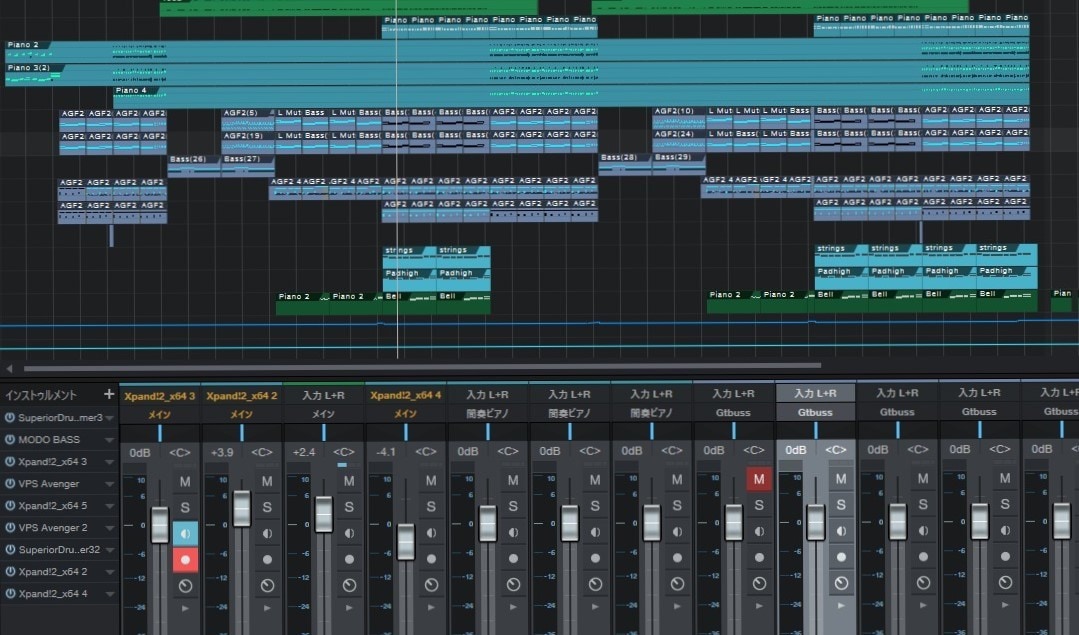
Task: Unmute the Gtbuss channel with red M
Action: (759, 480)
